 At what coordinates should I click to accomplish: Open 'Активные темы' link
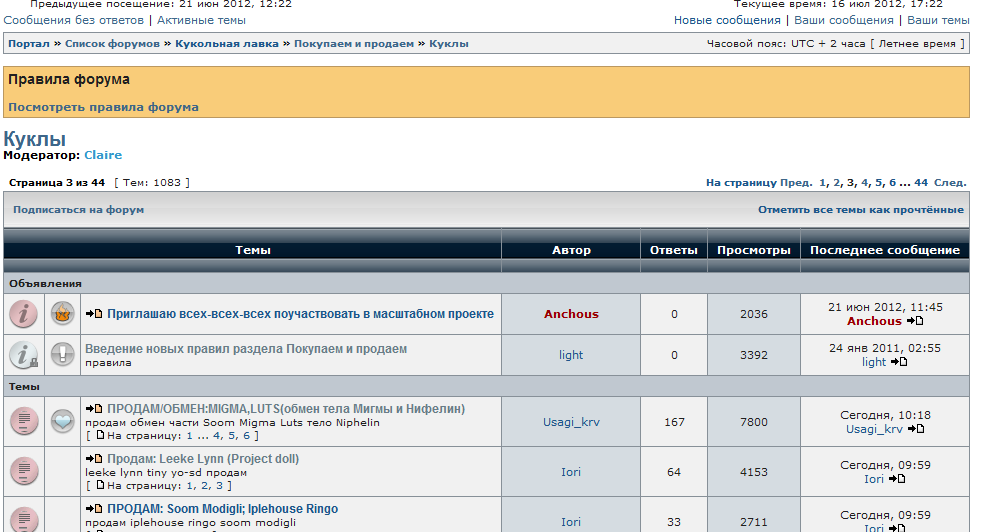coord(201,20)
